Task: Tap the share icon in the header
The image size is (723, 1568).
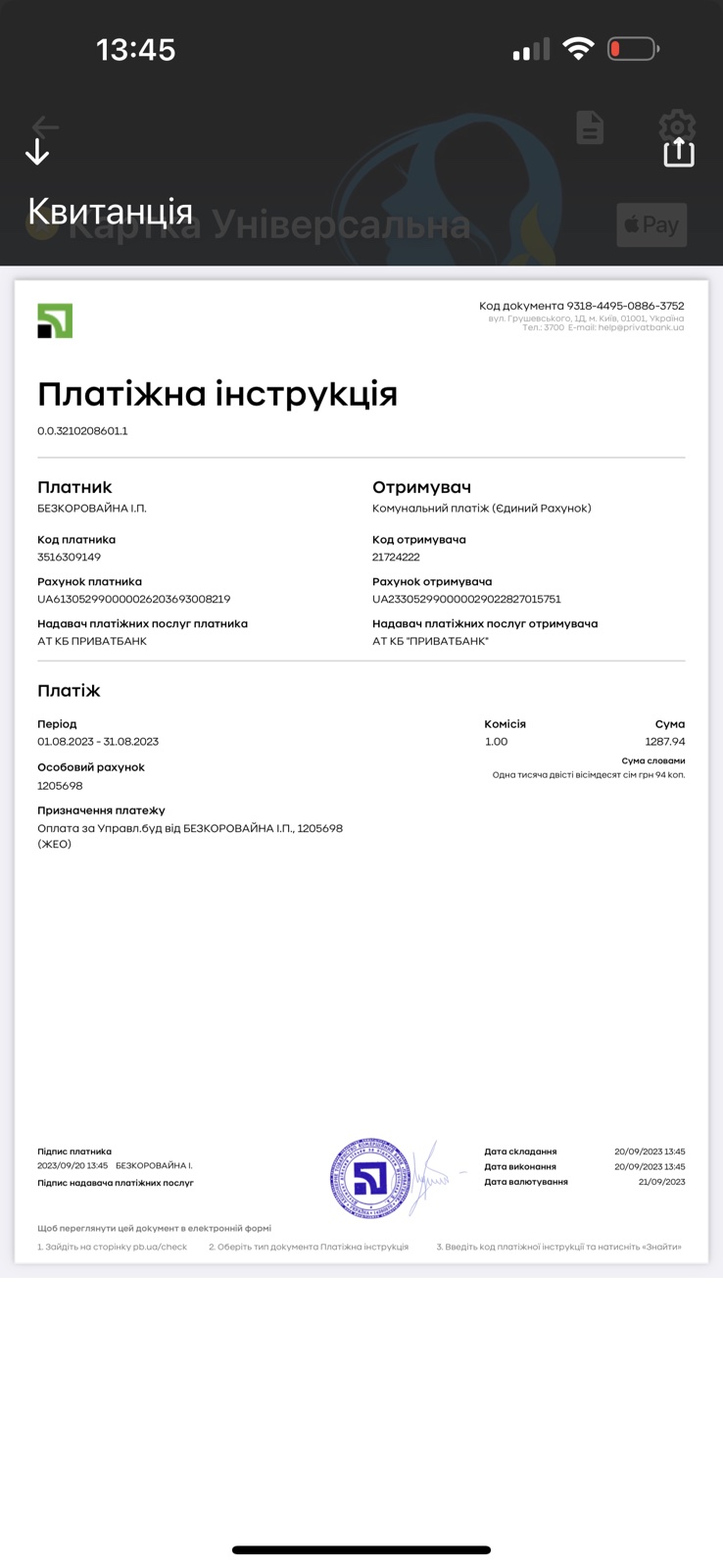Action: click(678, 152)
